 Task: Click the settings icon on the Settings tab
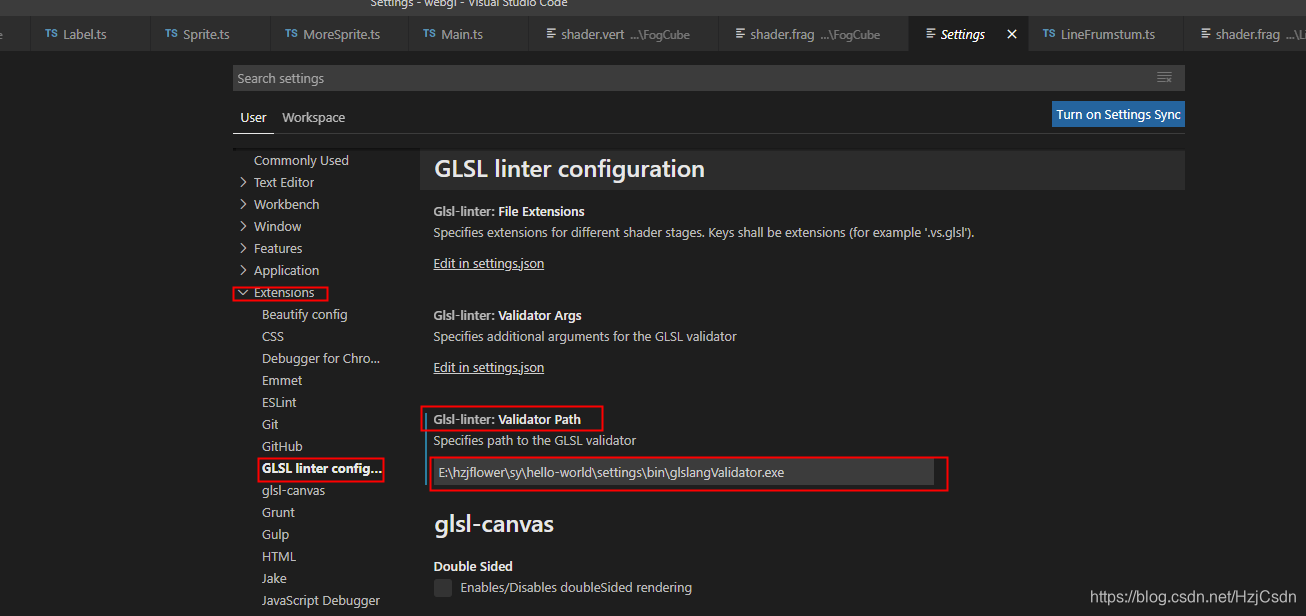point(931,34)
